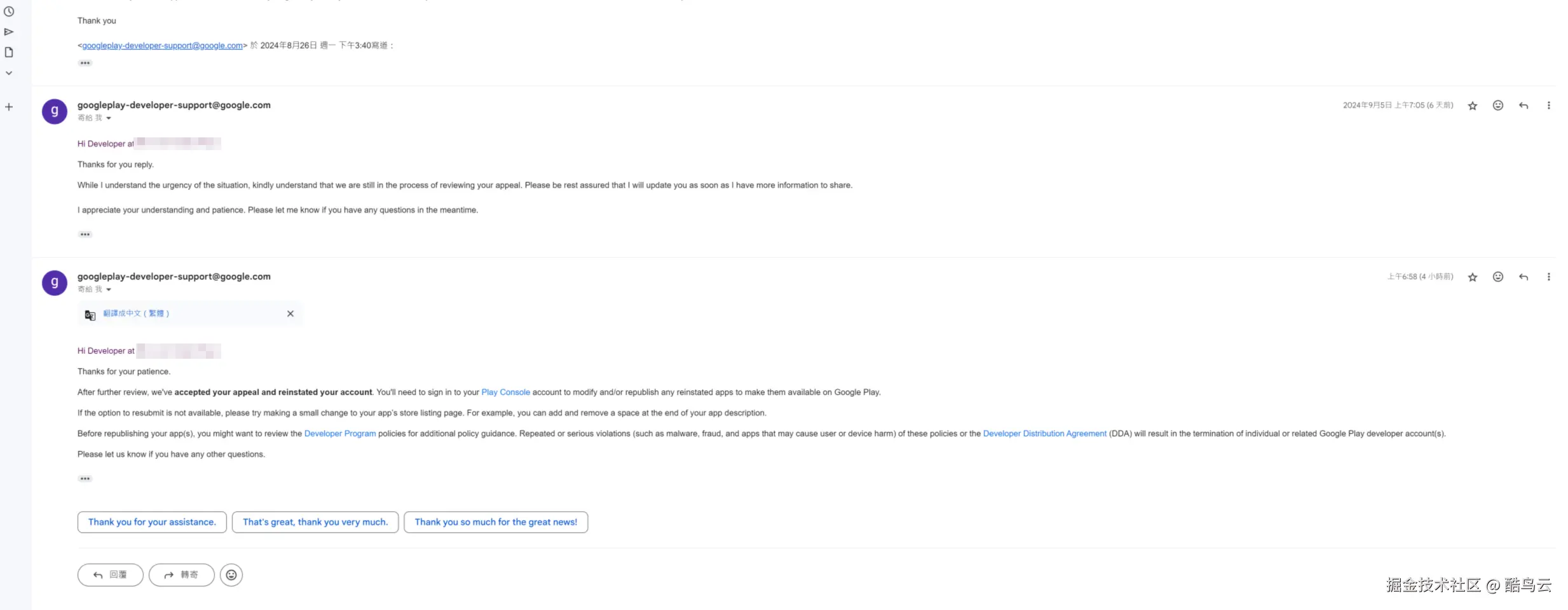Open googleplay-developer-support@google.com link in quoted header
Screen dimensions: 1568x610
pos(163,46)
